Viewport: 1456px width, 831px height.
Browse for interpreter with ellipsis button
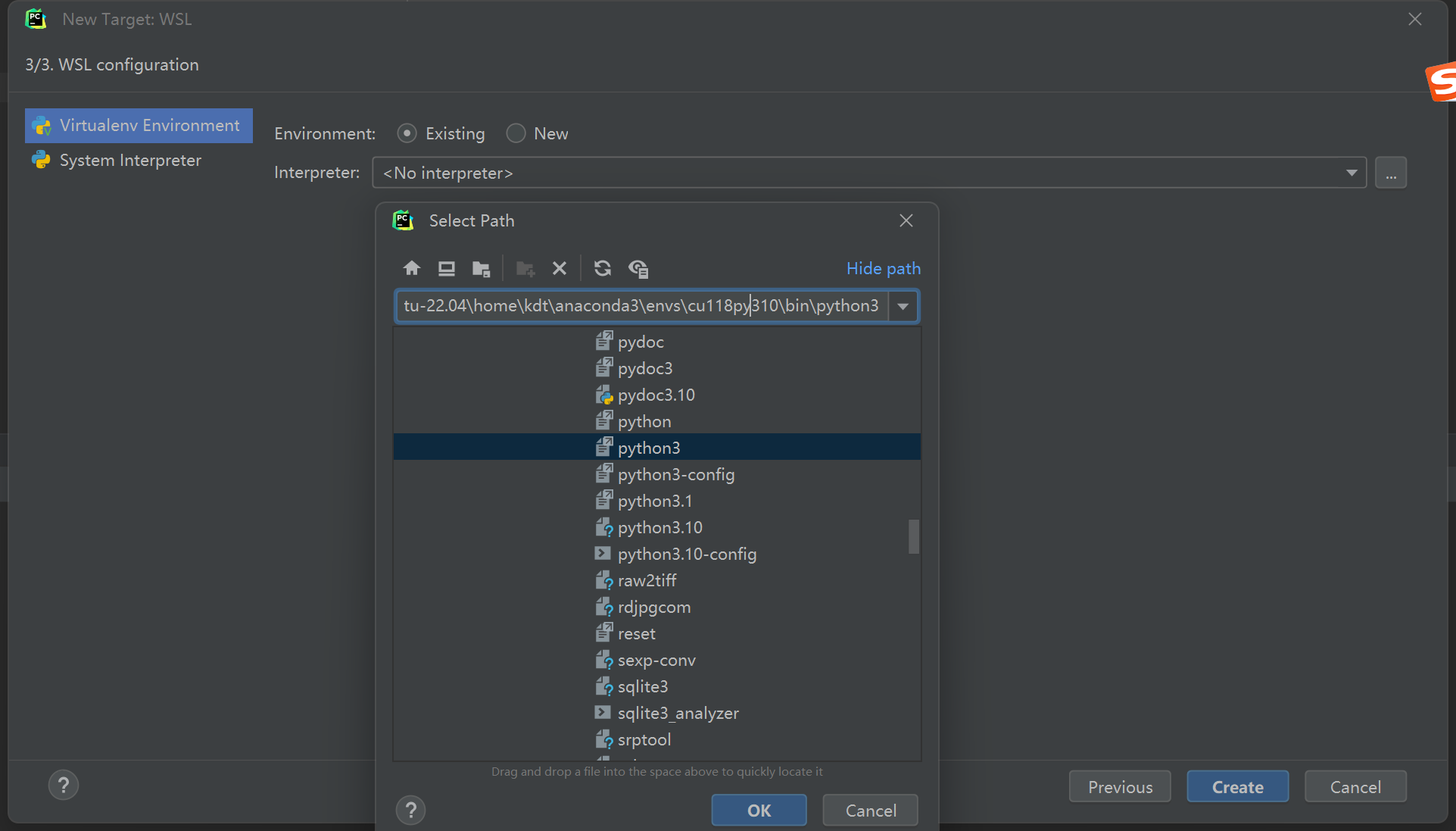click(x=1391, y=173)
